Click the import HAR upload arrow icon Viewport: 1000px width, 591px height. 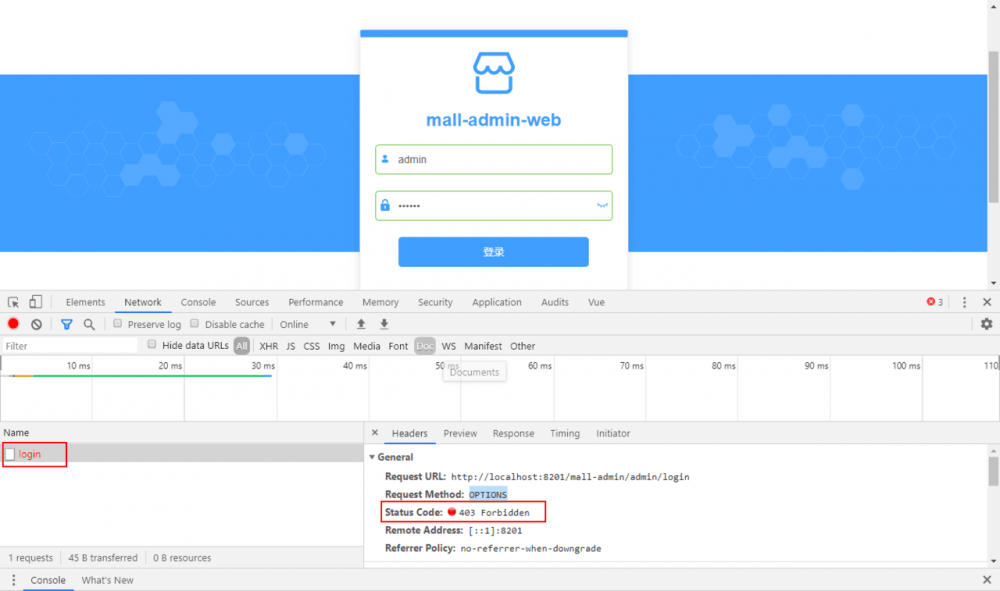pyautogui.click(x=361, y=324)
